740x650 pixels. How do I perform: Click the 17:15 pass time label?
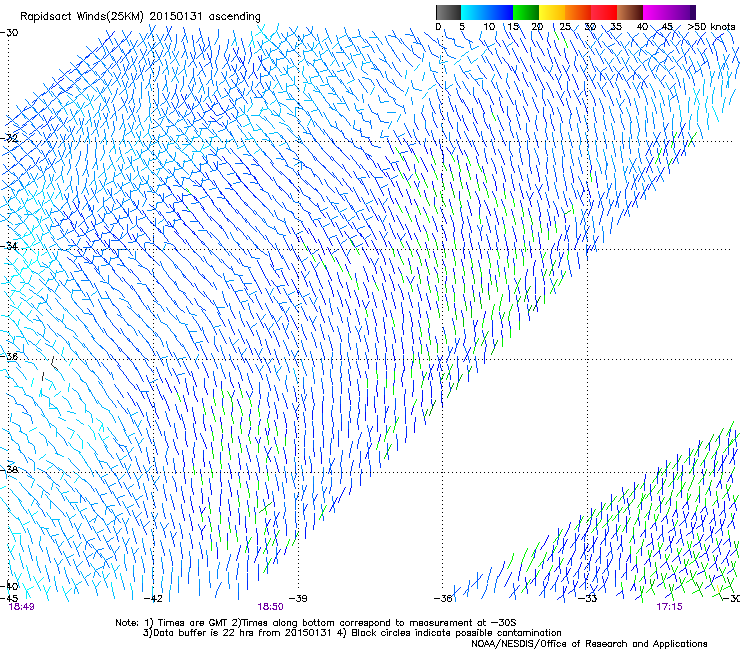click(x=669, y=607)
